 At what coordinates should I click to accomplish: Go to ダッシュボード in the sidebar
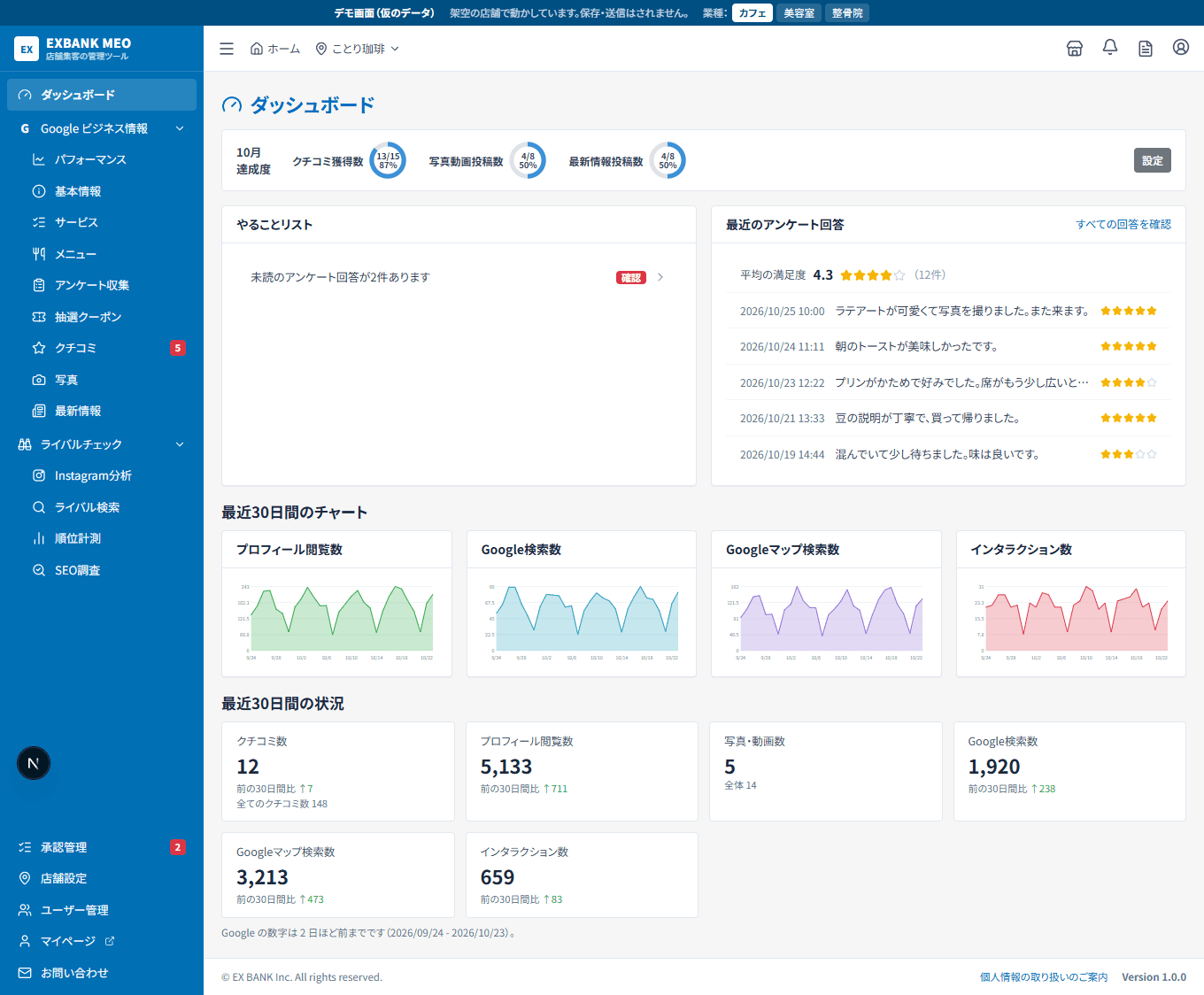point(102,95)
